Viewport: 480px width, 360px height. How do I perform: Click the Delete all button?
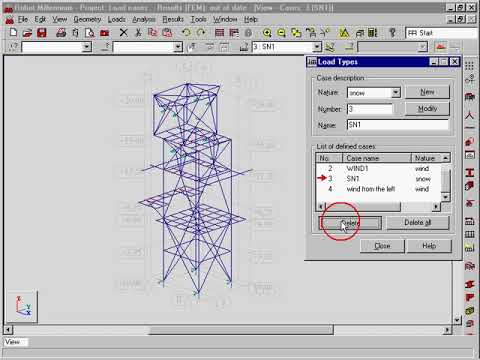click(418, 223)
